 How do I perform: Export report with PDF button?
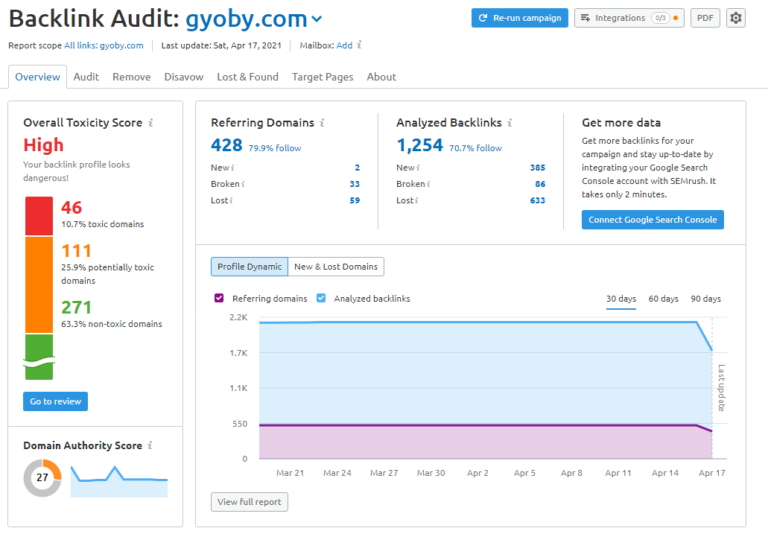click(x=705, y=18)
